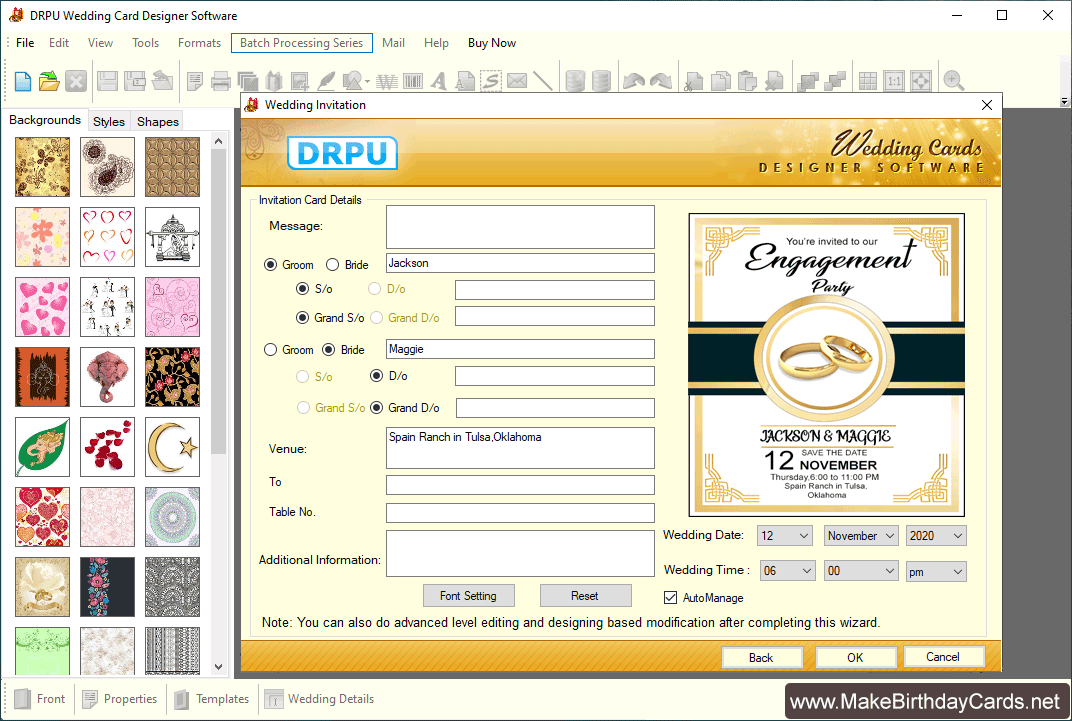1072x721 pixels.
Task: Open the Wedding Time minutes dropdown
Action: click(x=861, y=571)
